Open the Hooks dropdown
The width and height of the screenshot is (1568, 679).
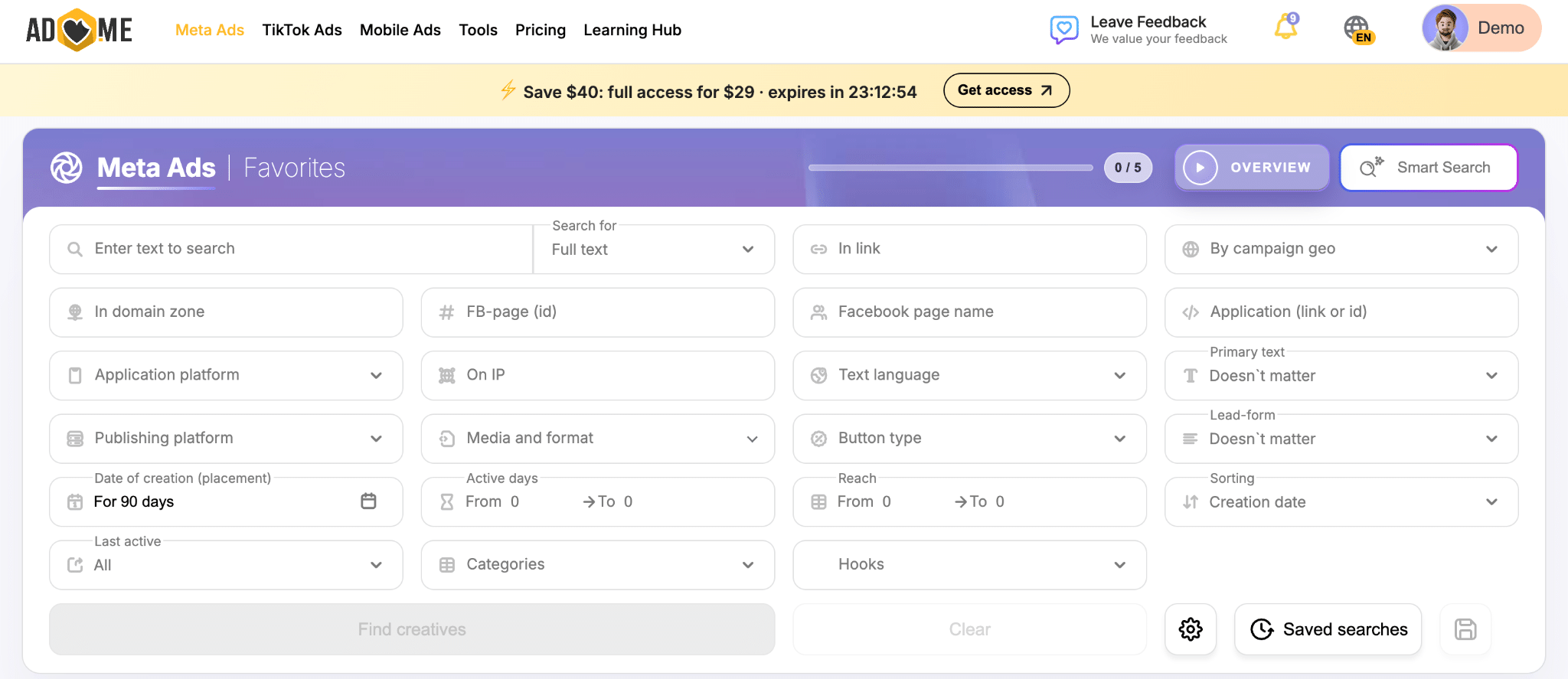(969, 565)
